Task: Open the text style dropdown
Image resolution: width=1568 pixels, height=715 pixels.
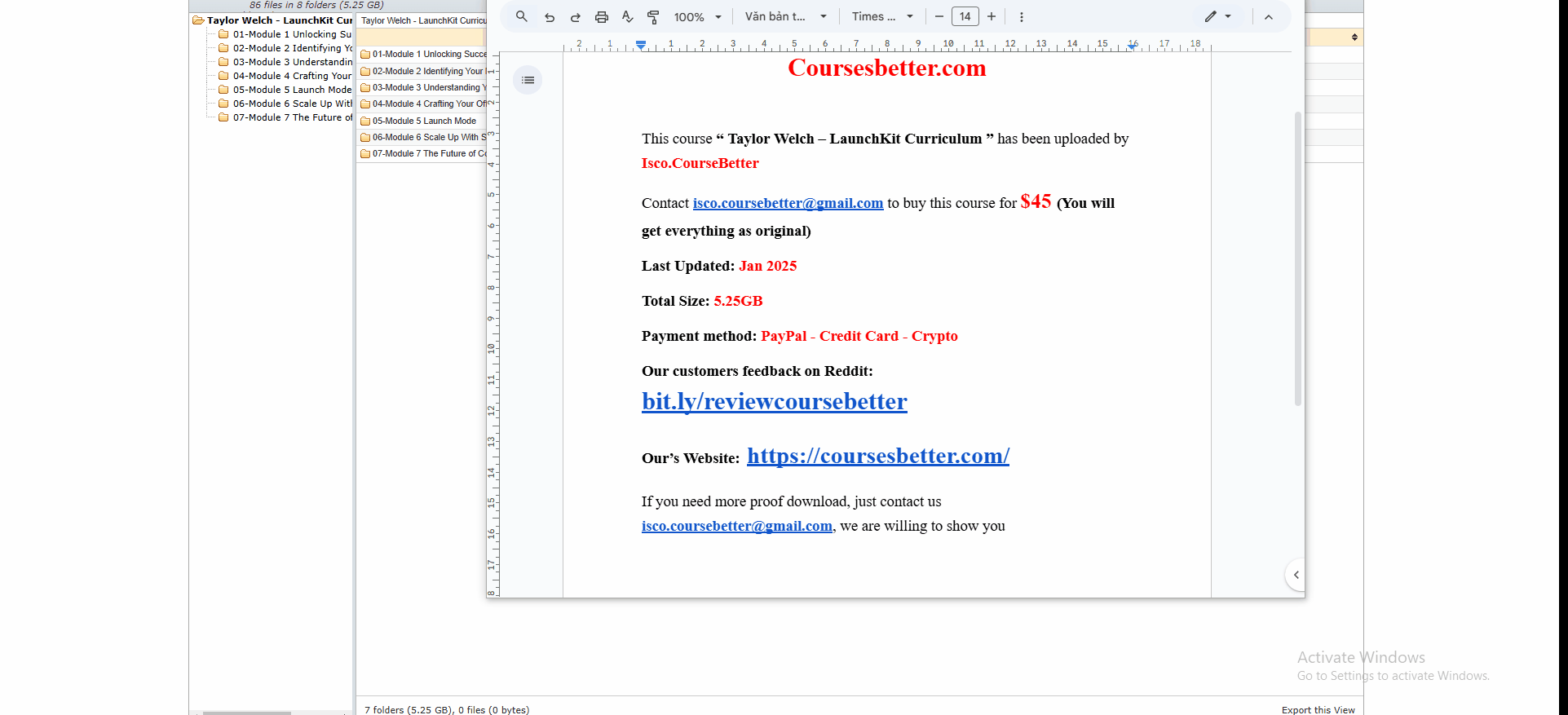Action: [x=786, y=16]
